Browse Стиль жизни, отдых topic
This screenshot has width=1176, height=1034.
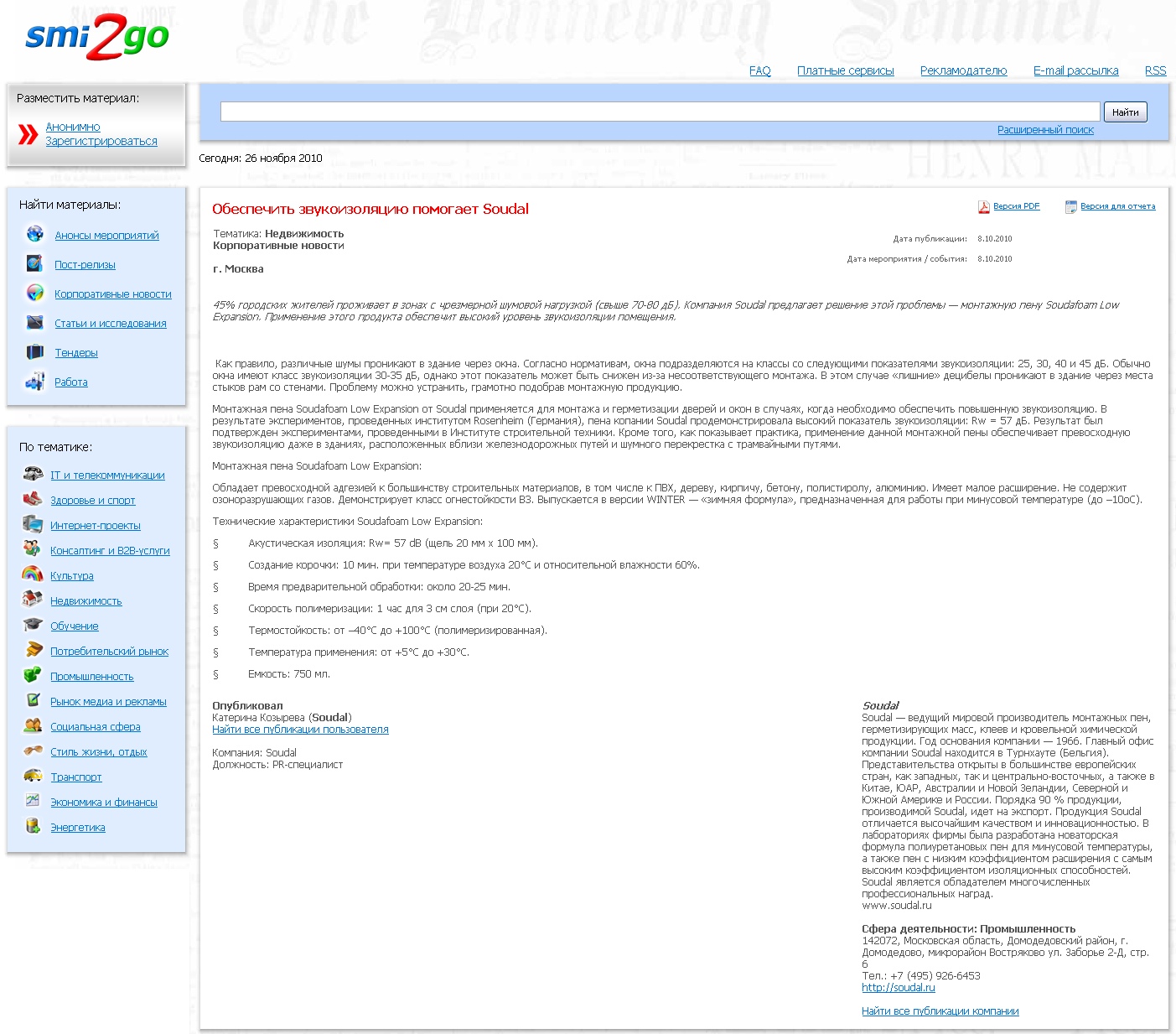pyautogui.click(x=99, y=752)
